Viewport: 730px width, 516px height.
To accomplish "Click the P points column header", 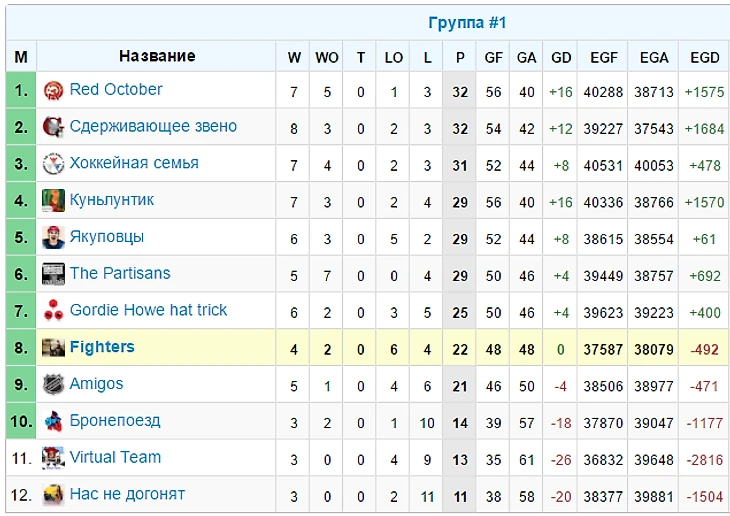I will pos(460,57).
